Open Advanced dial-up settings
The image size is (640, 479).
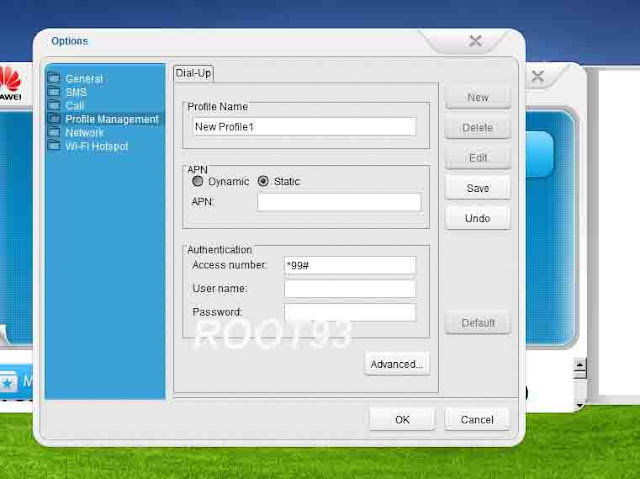point(397,364)
